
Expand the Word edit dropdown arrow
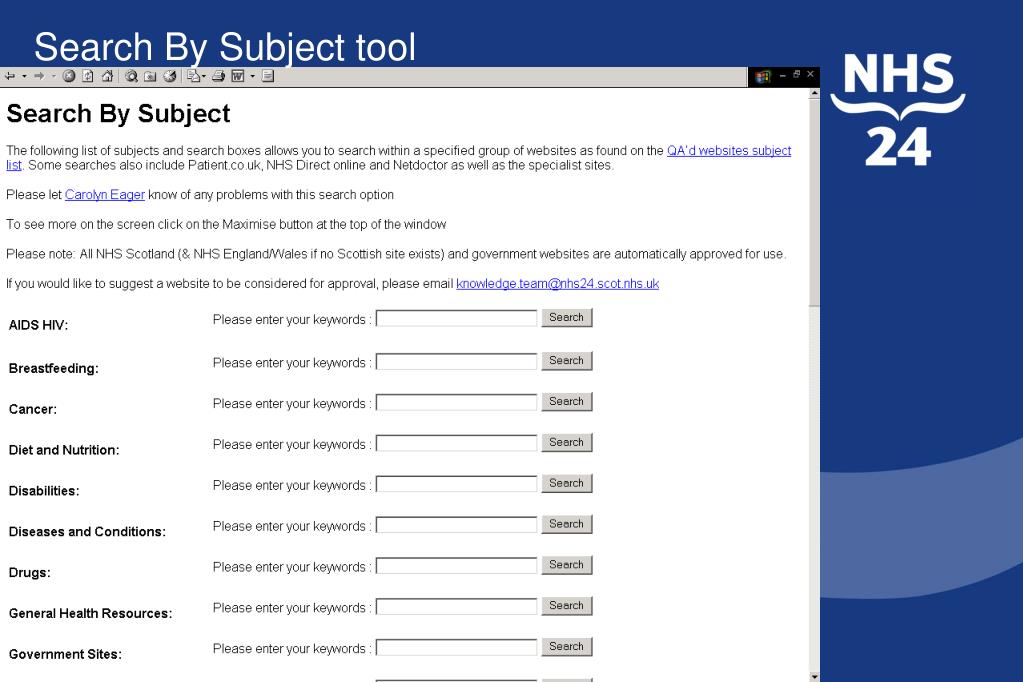click(252, 76)
